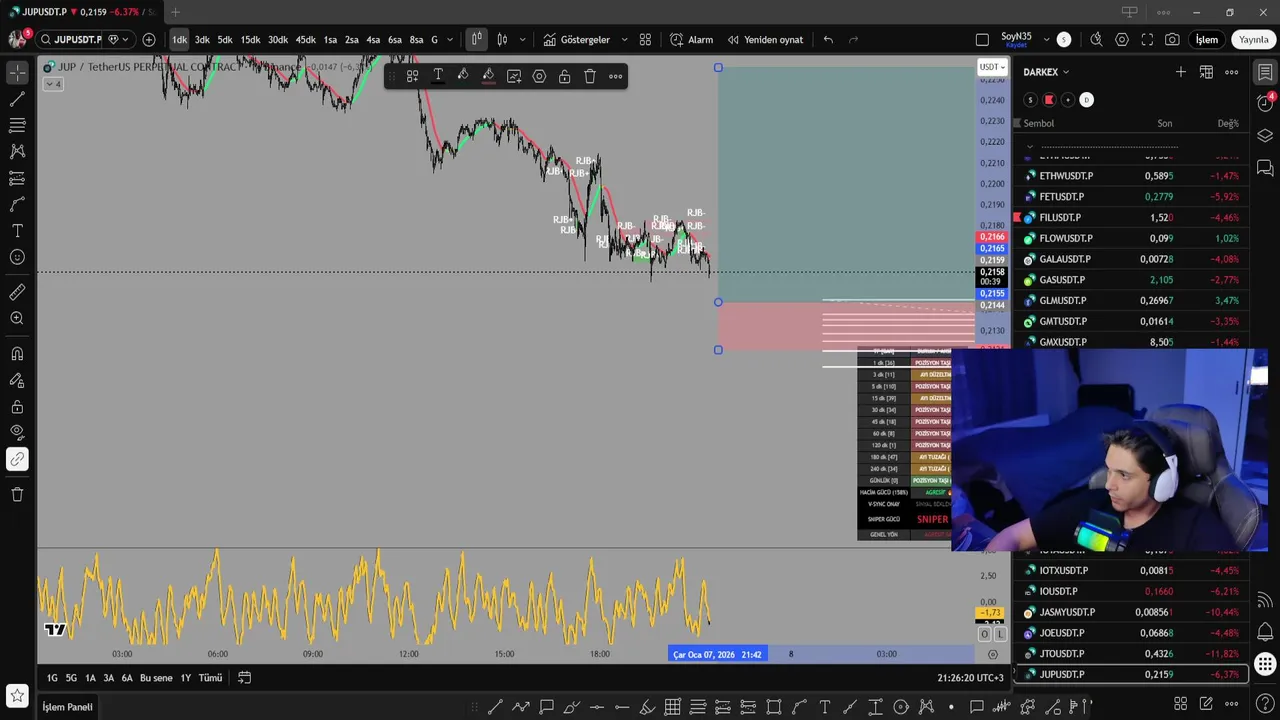Viewport: 1280px width, 720px height.
Task: Lock the selected drawing in floating toolbar
Action: pyautogui.click(x=564, y=76)
